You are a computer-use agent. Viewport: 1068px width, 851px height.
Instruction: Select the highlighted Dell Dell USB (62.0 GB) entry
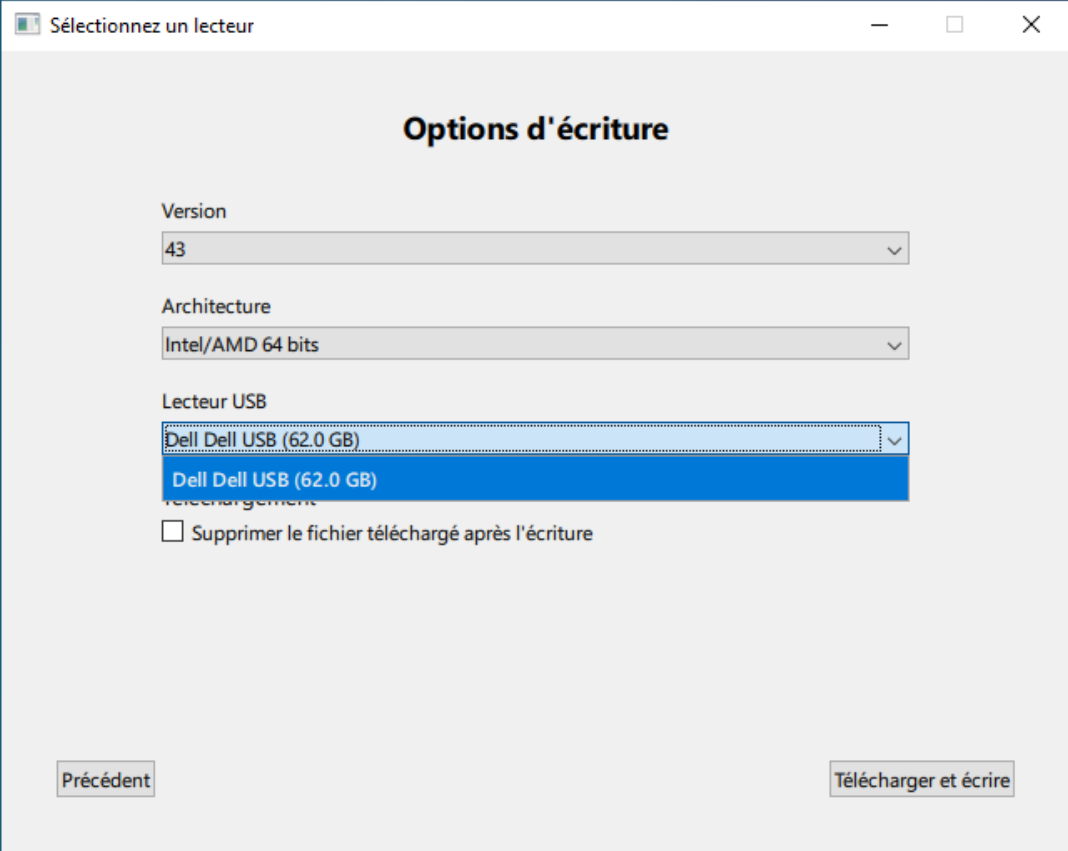pyautogui.click(x=535, y=480)
